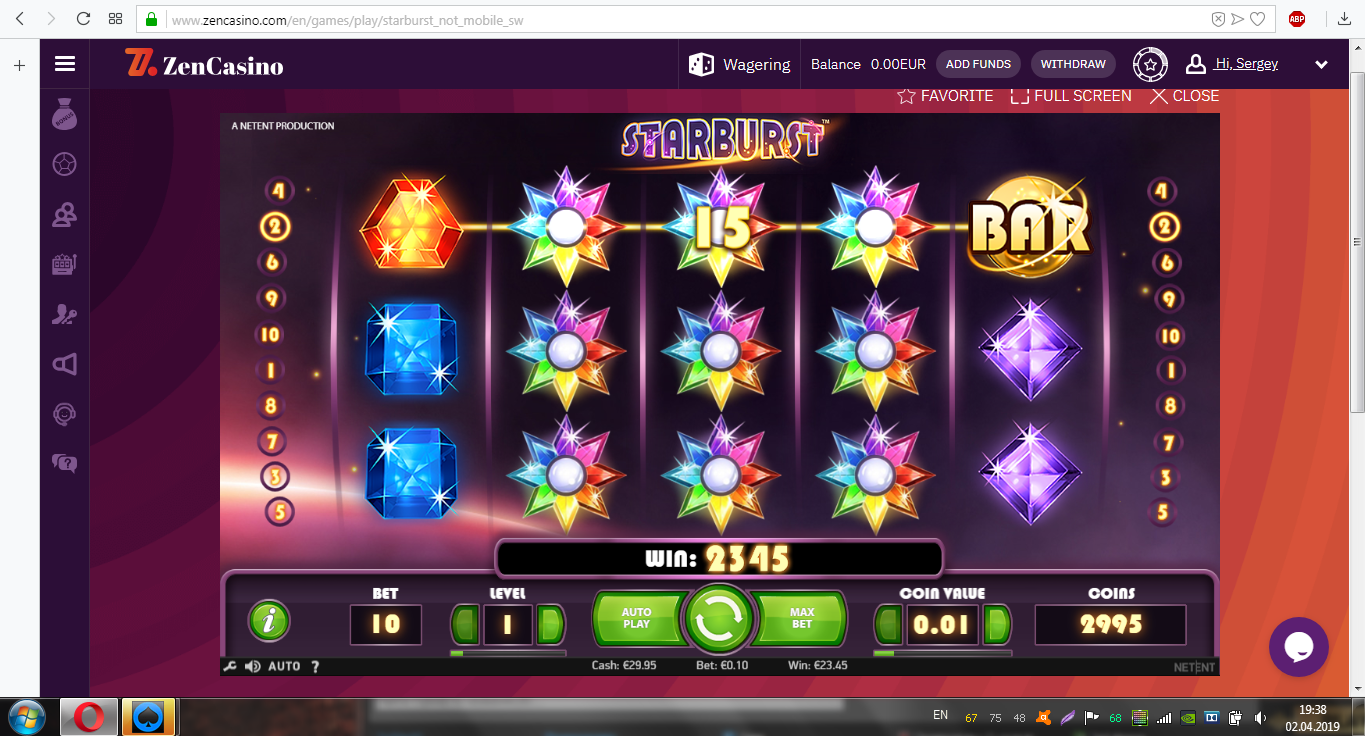Click the browser address bar URL
Image resolution: width=1365 pixels, height=736 pixels.
347,19
